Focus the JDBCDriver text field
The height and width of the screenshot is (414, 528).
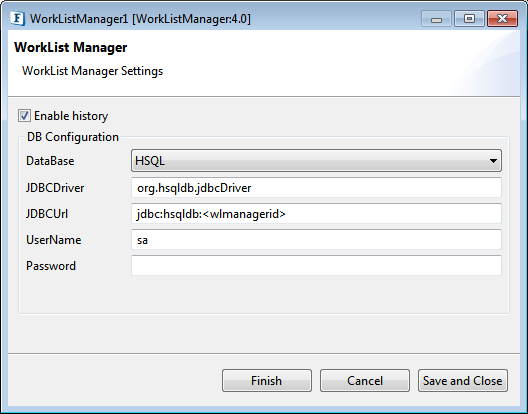(x=316, y=188)
